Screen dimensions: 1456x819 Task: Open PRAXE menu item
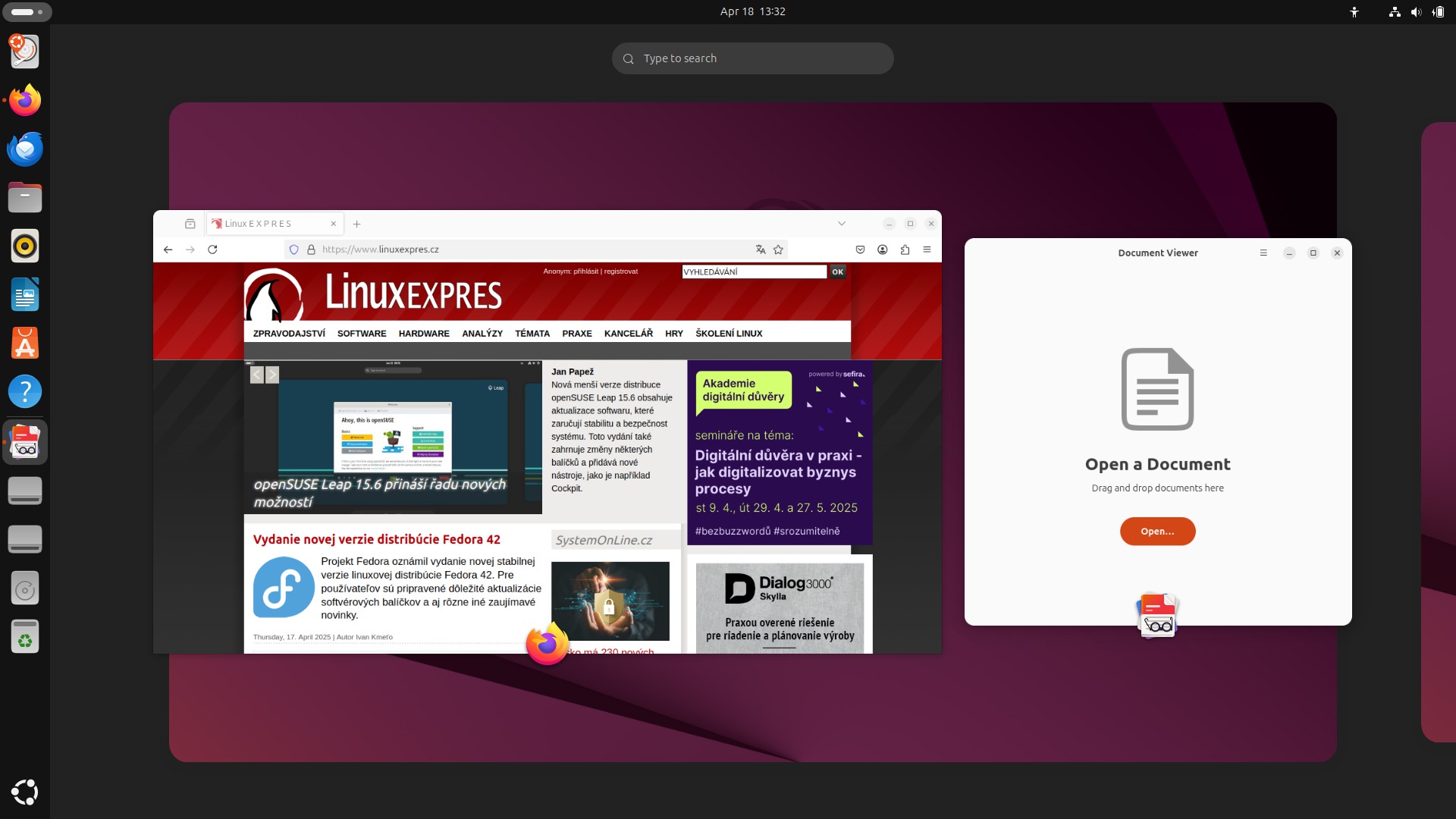577,334
